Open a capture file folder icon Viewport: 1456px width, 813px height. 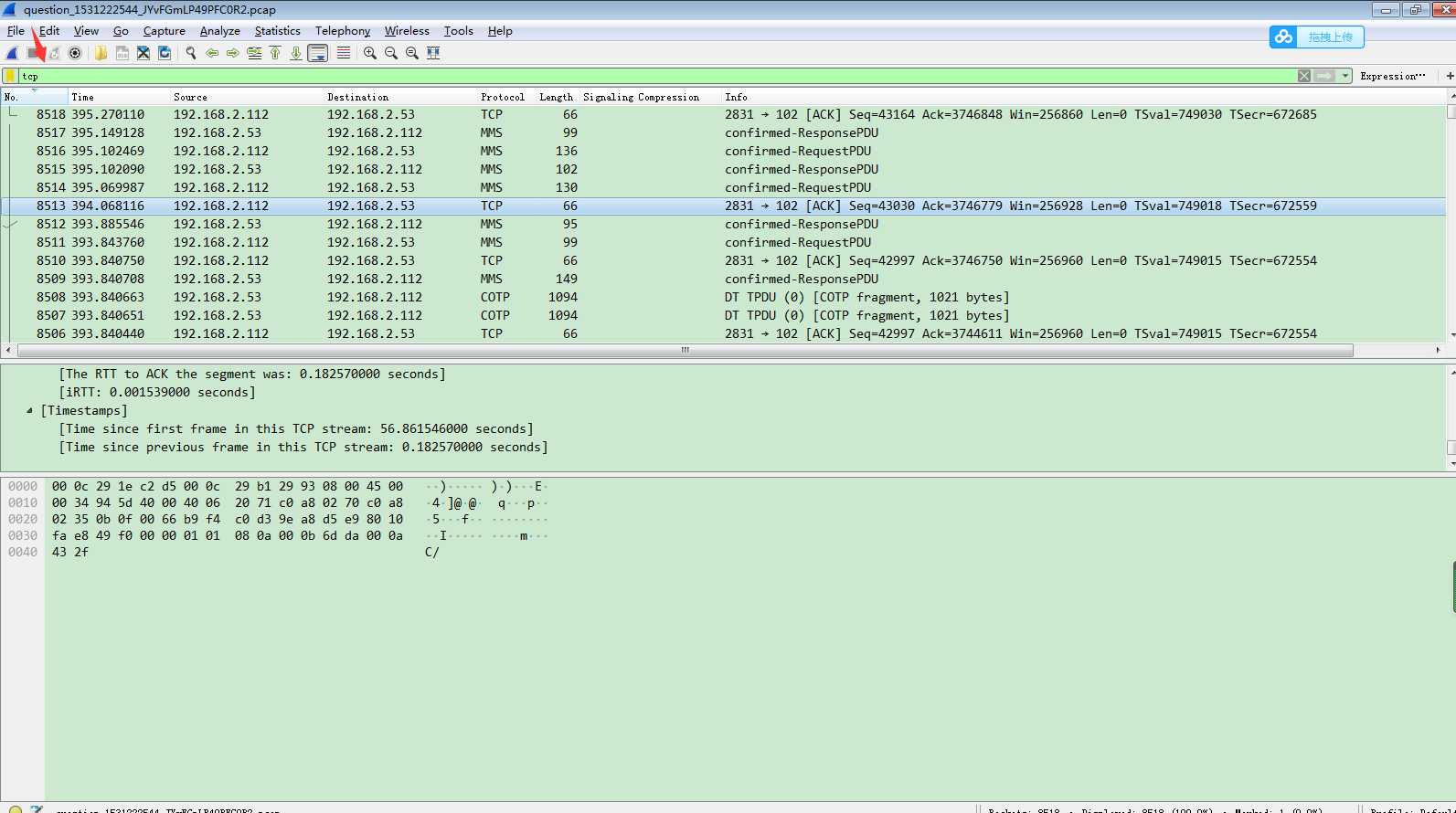[x=101, y=53]
